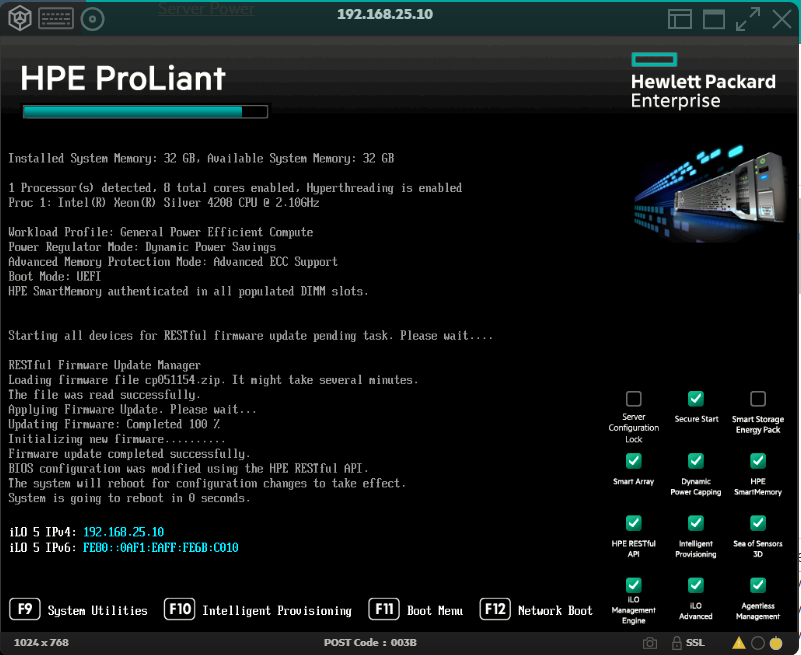This screenshot has height=655, width=801.
Task: Click the Proc 1: Intel Xeon Silver line
Action: [164, 203]
